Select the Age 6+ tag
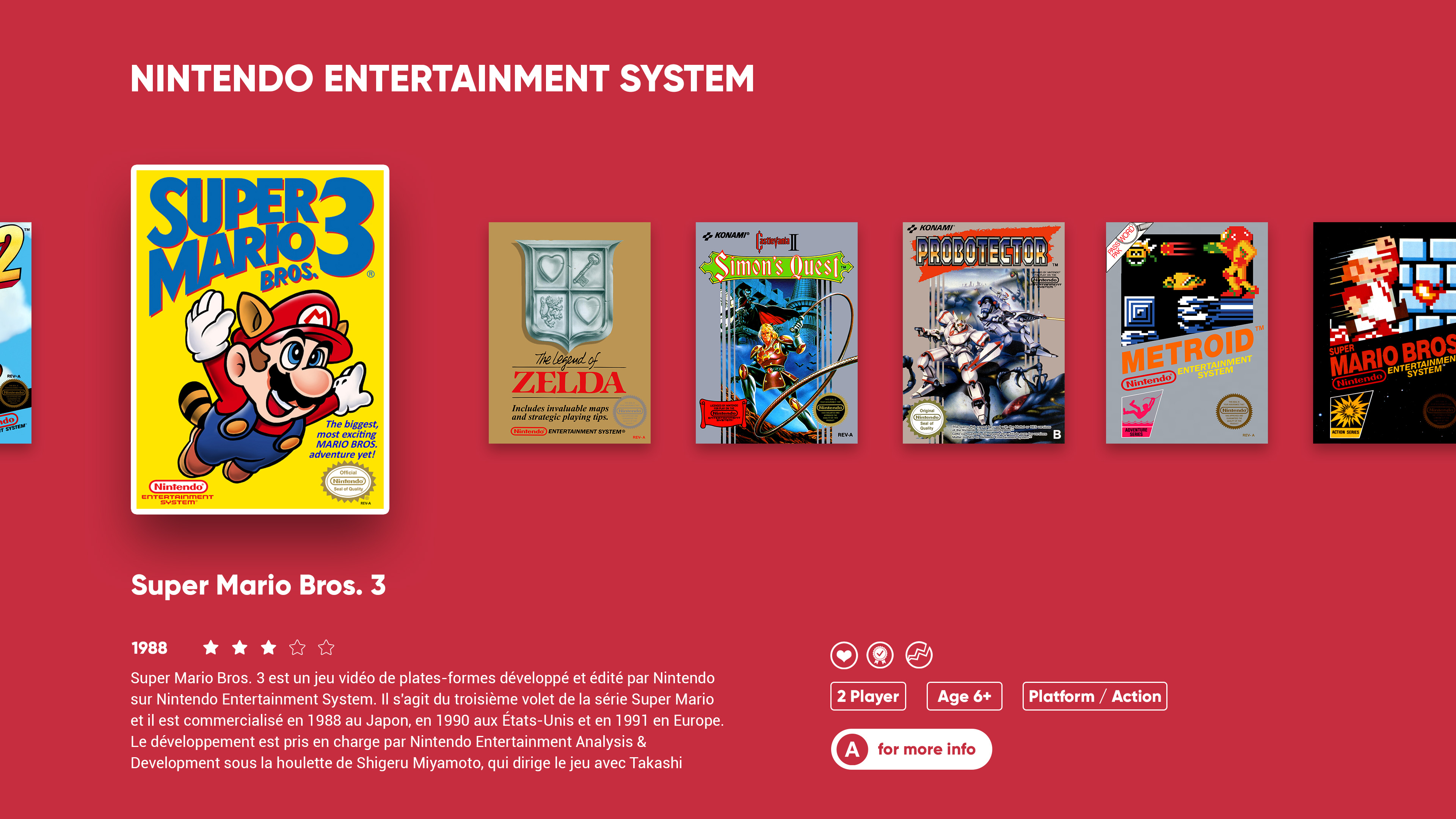The image size is (1456, 819). point(964,697)
